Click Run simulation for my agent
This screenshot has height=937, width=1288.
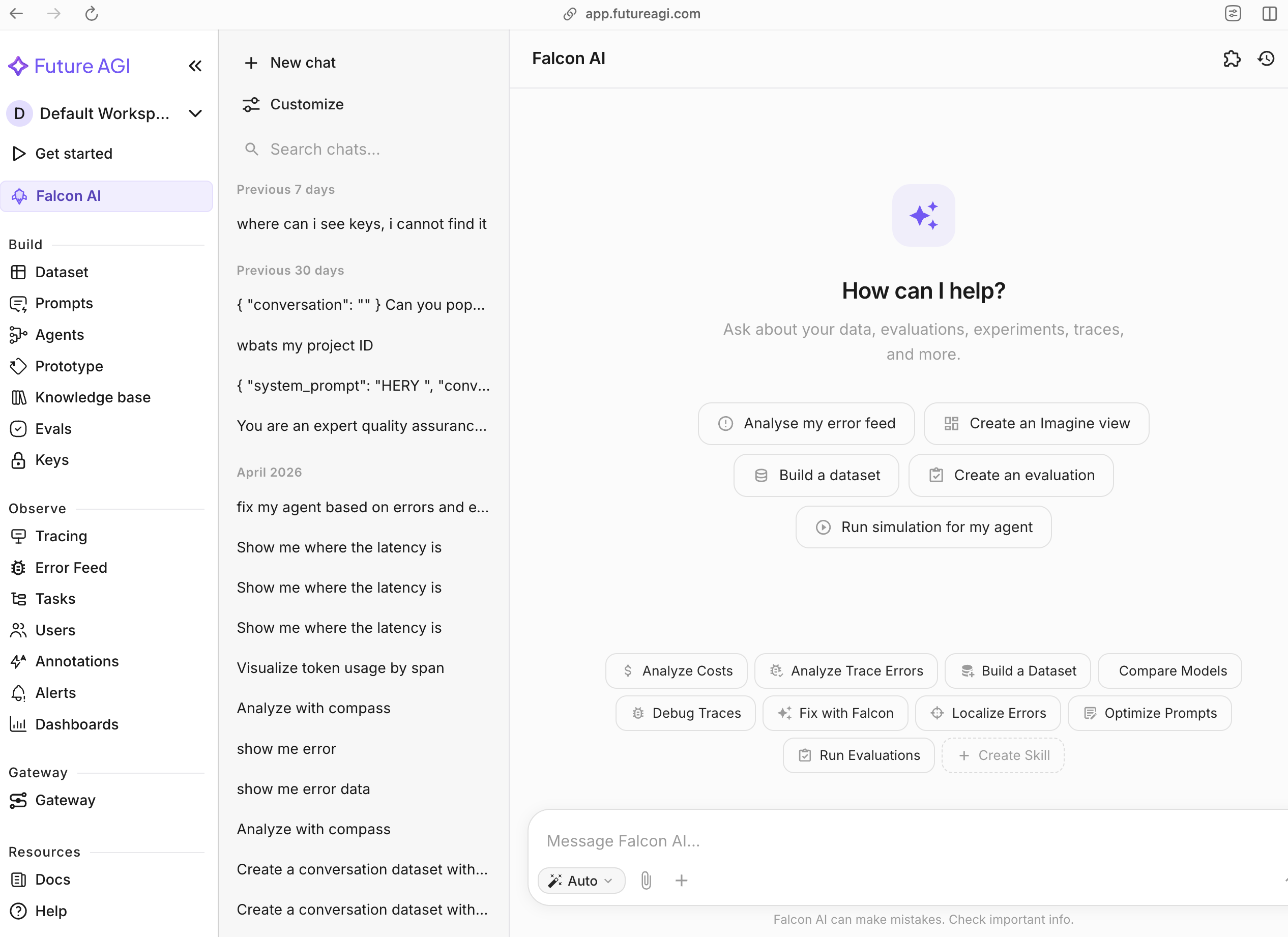tap(923, 527)
